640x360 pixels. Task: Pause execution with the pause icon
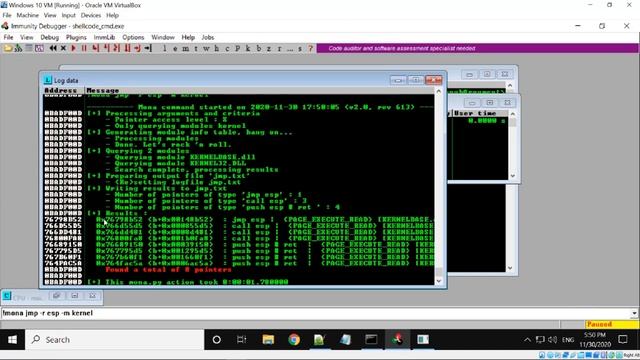tap(84, 48)
